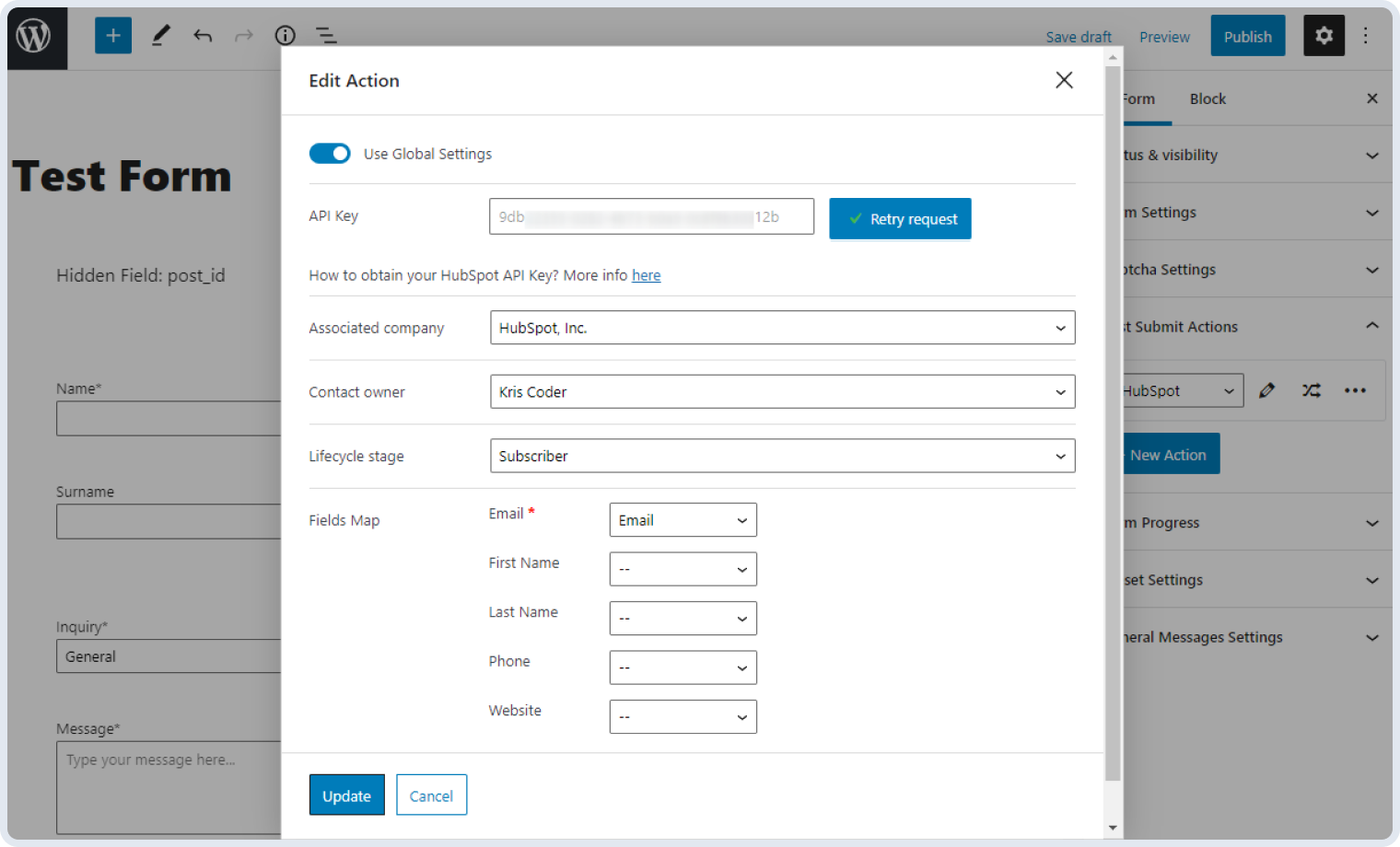Edit the HubSpot action via pencil icon
The image size is (1400, 847).
coord(1266,390)
